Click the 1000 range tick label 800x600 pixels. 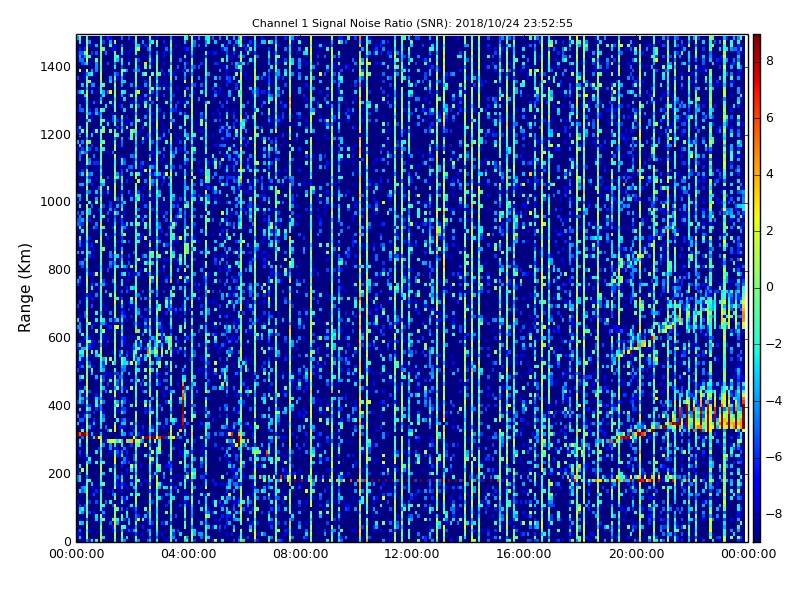[56, 202]
